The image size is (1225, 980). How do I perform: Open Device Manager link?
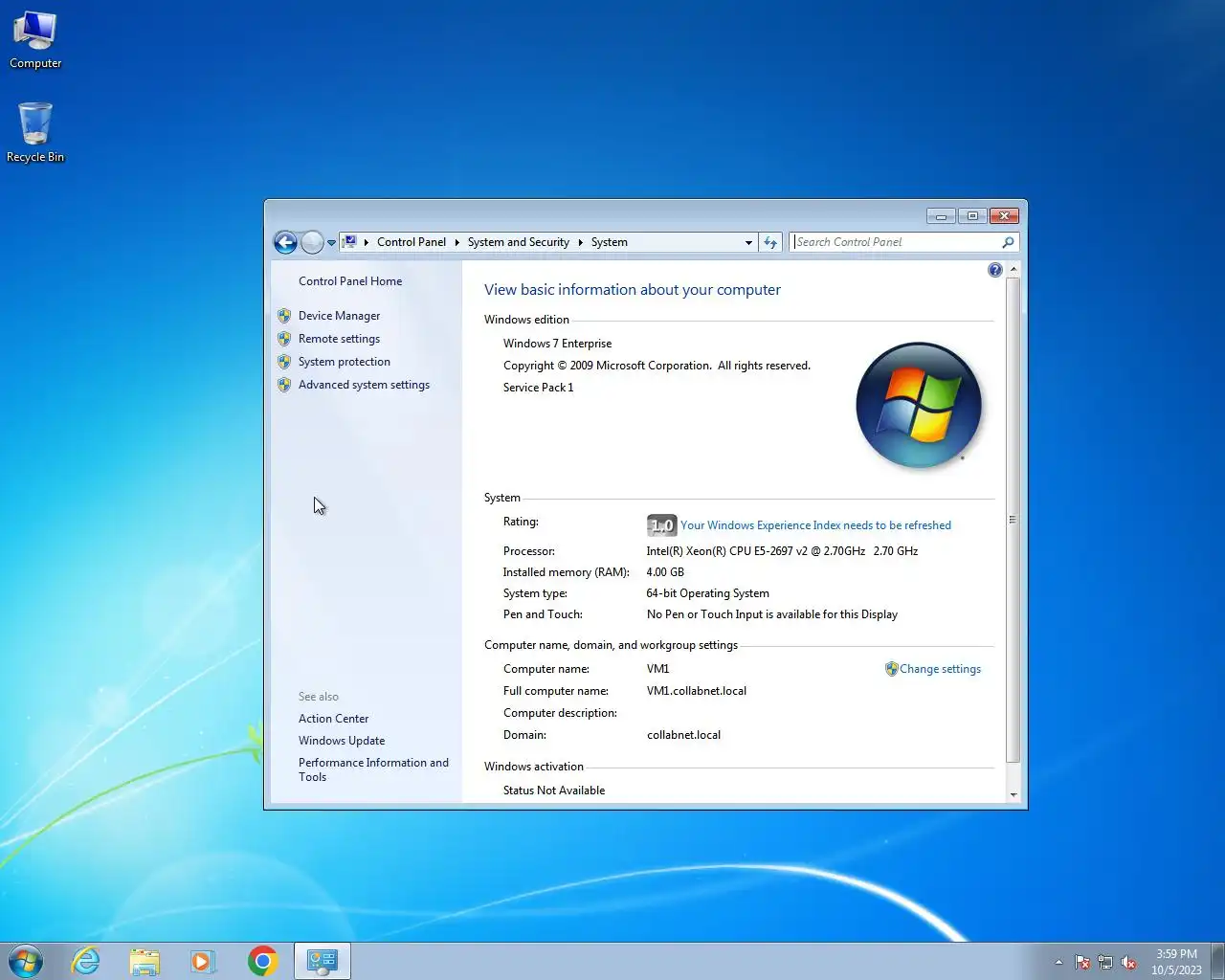coord(339,316)
